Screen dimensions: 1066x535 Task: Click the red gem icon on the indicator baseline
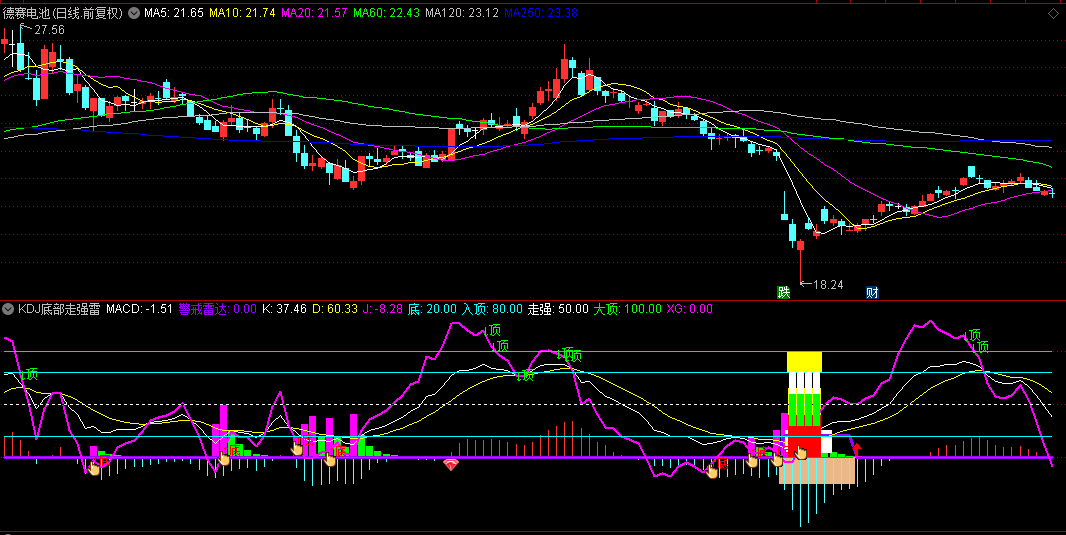pos(451,465)
